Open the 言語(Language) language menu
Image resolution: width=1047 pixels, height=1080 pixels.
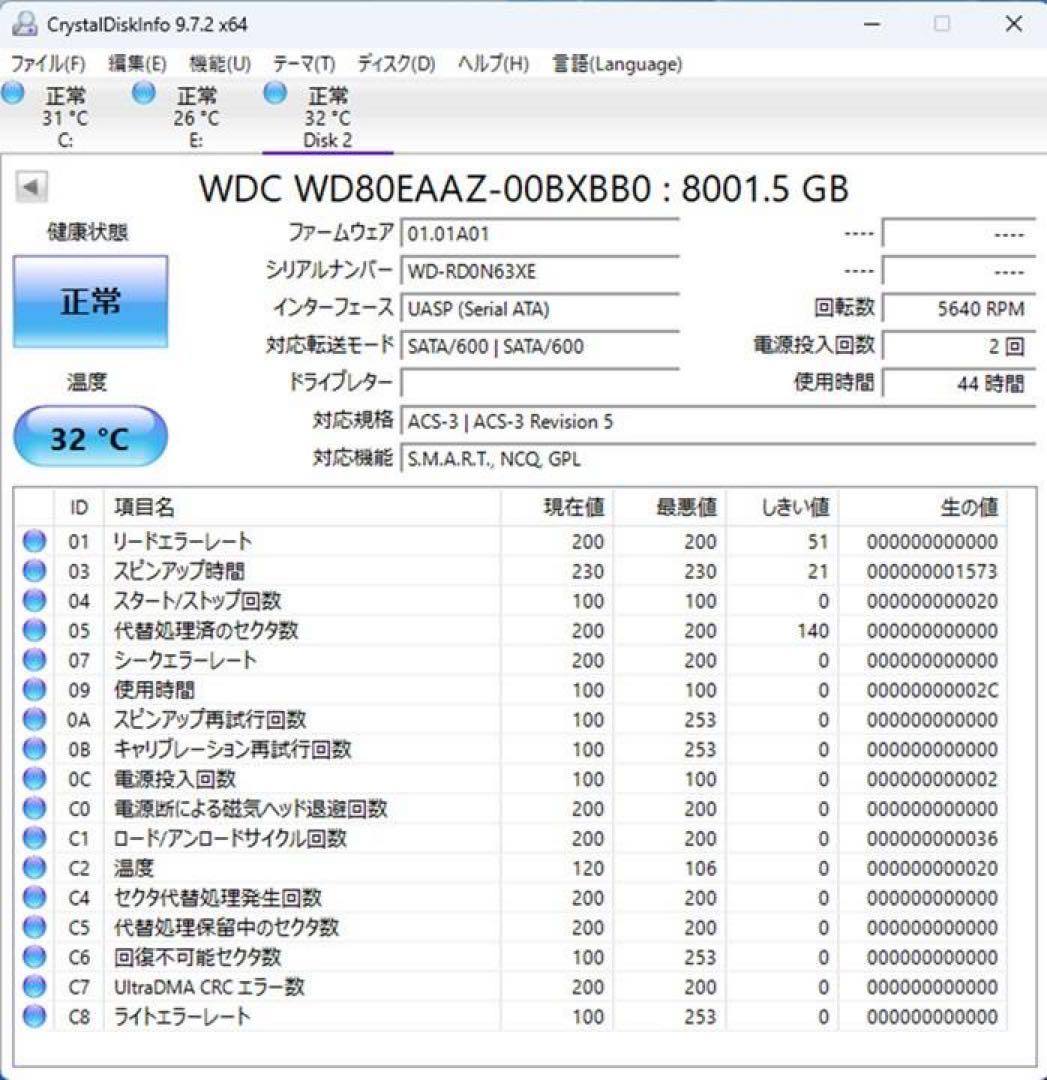pyautogui.click(x=616, y=63)
